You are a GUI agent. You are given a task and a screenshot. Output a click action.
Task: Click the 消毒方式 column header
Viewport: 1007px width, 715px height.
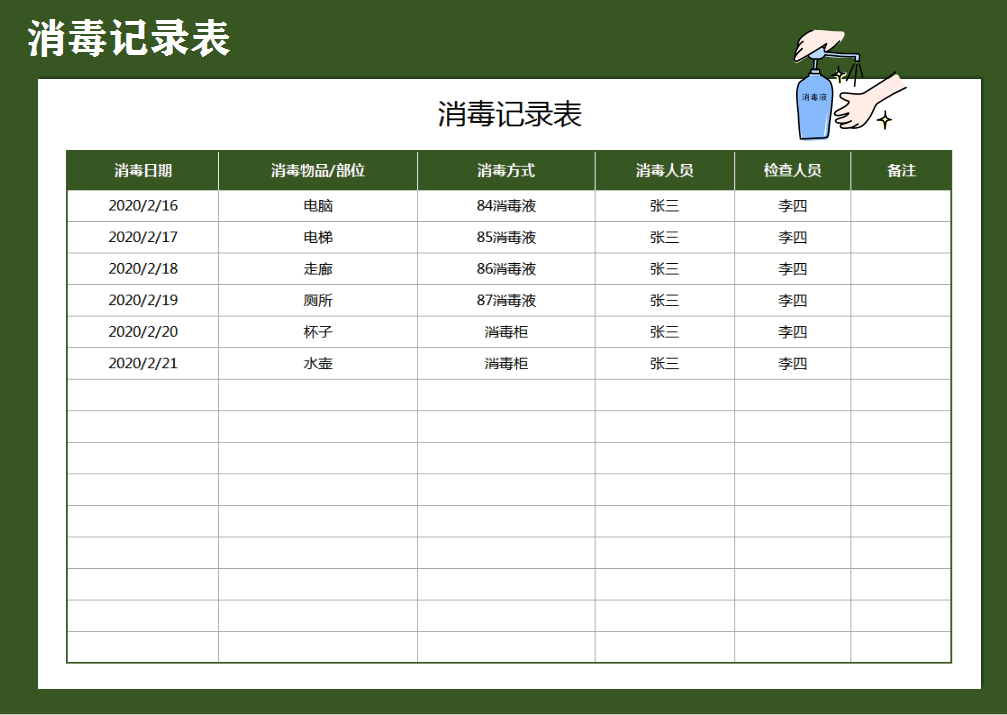click(x=506, y=170)
